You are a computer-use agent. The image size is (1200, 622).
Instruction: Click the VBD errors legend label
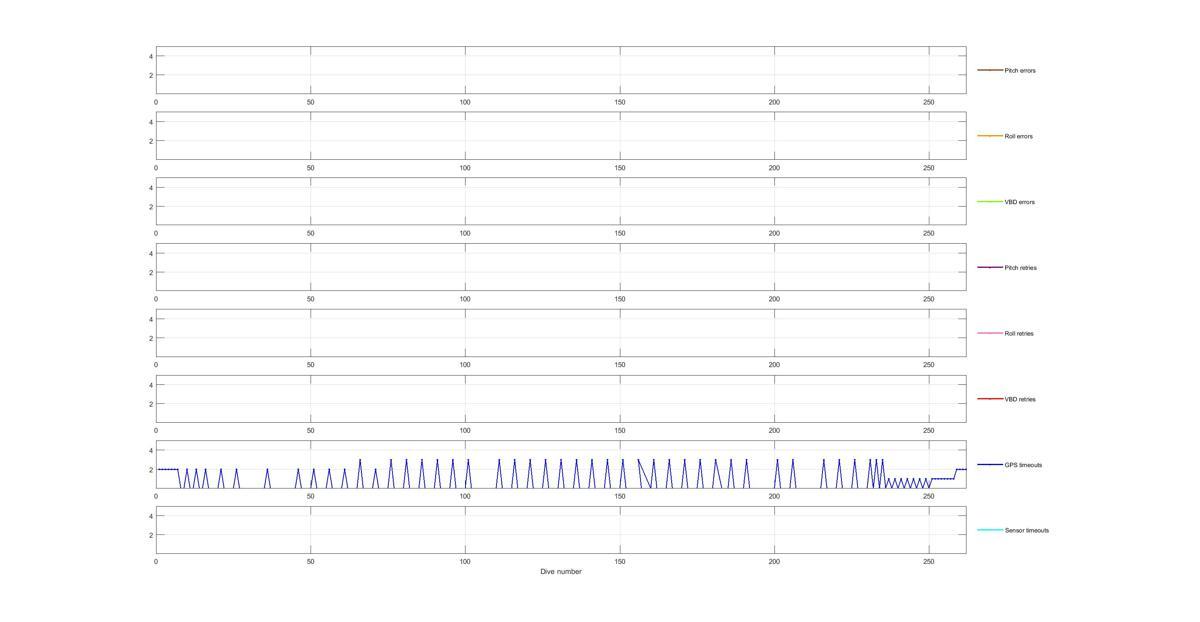1020,202
